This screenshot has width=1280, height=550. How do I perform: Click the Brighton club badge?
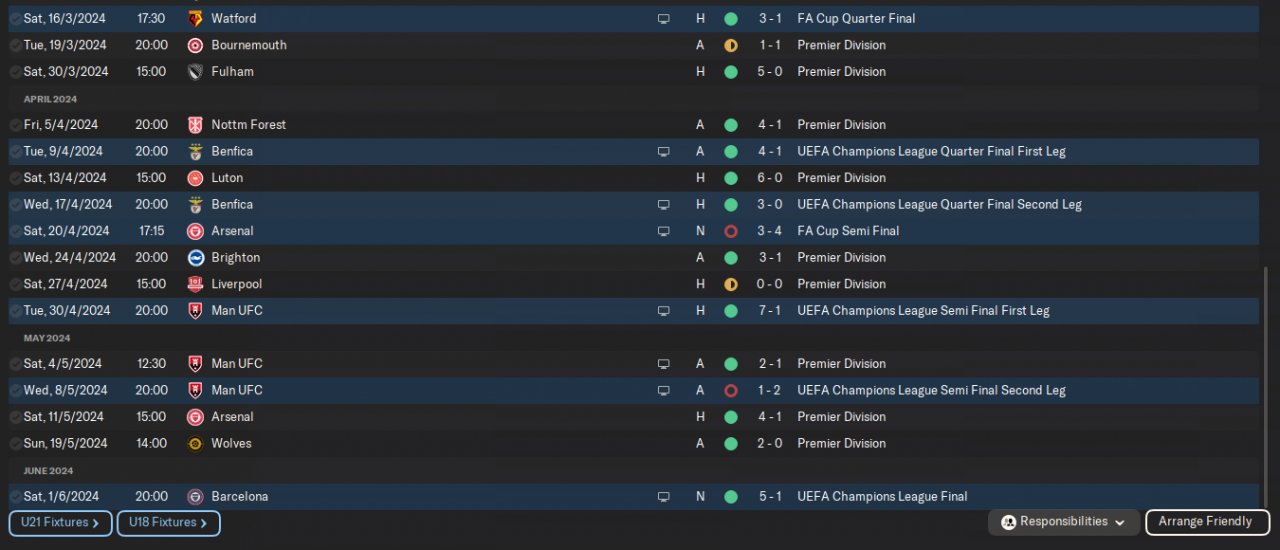pos(195,257)
